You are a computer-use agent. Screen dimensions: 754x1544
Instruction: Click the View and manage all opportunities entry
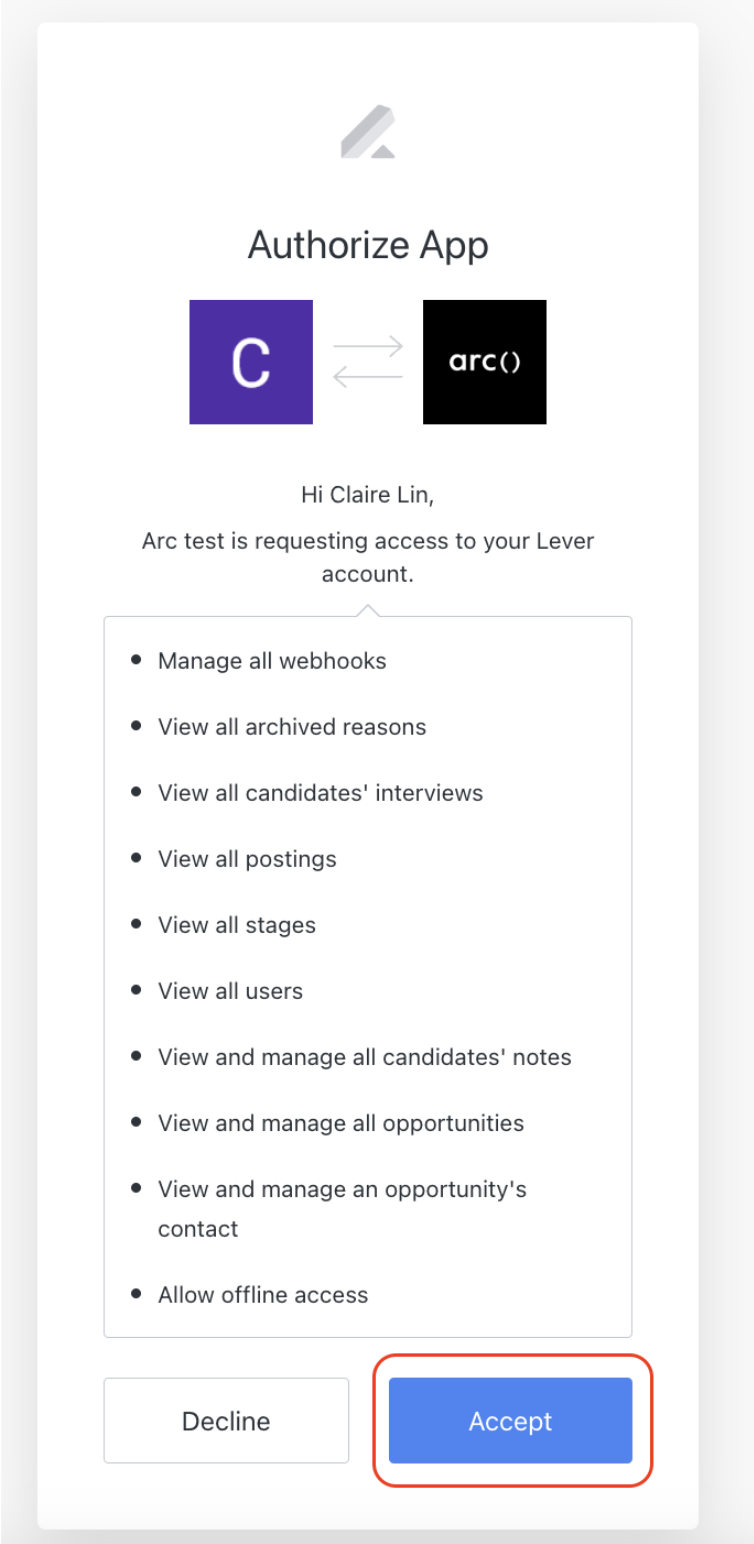340,1122
